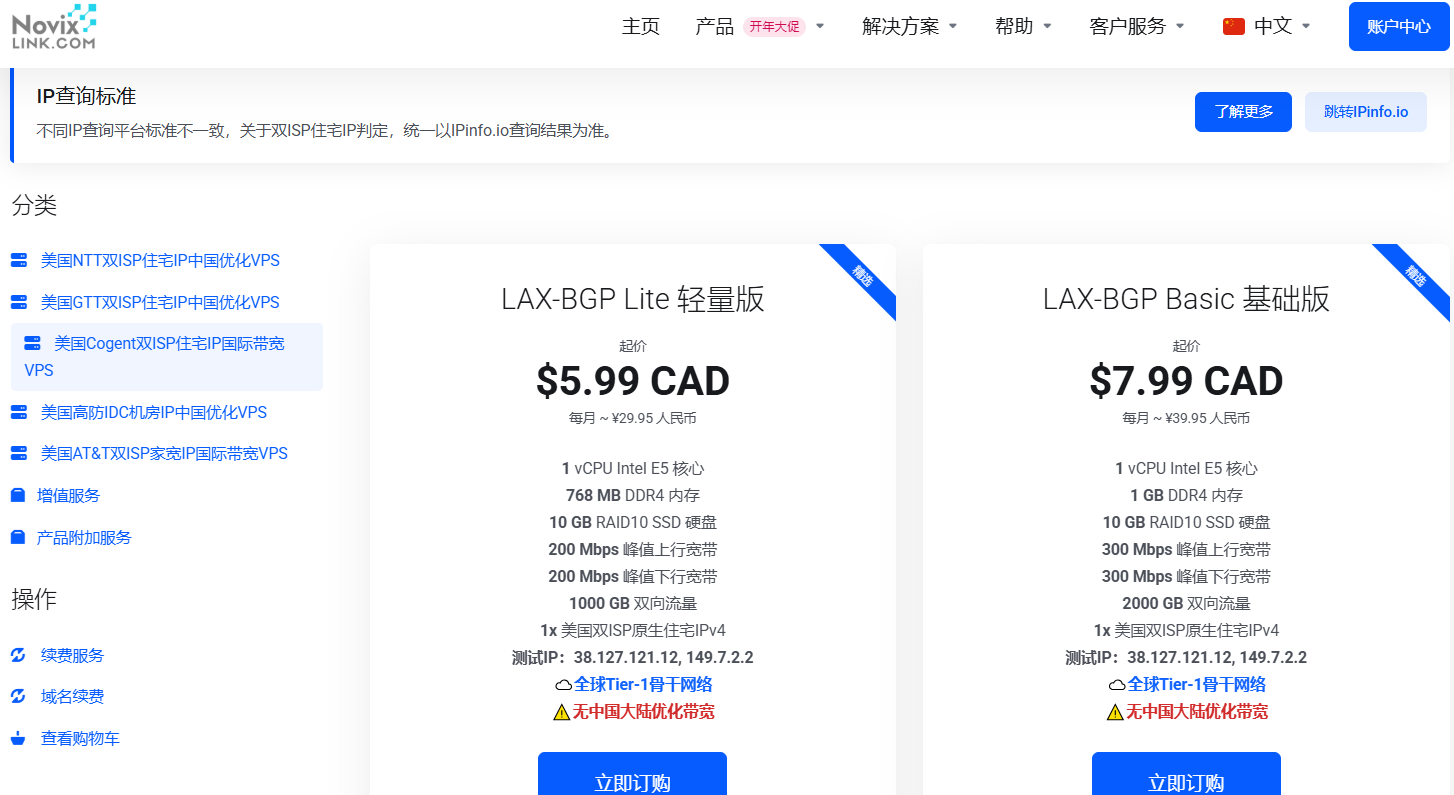This screenshot has width=1454, height=795.
Task: Expand the 产品 dropdown arrow
Action: 820,27
